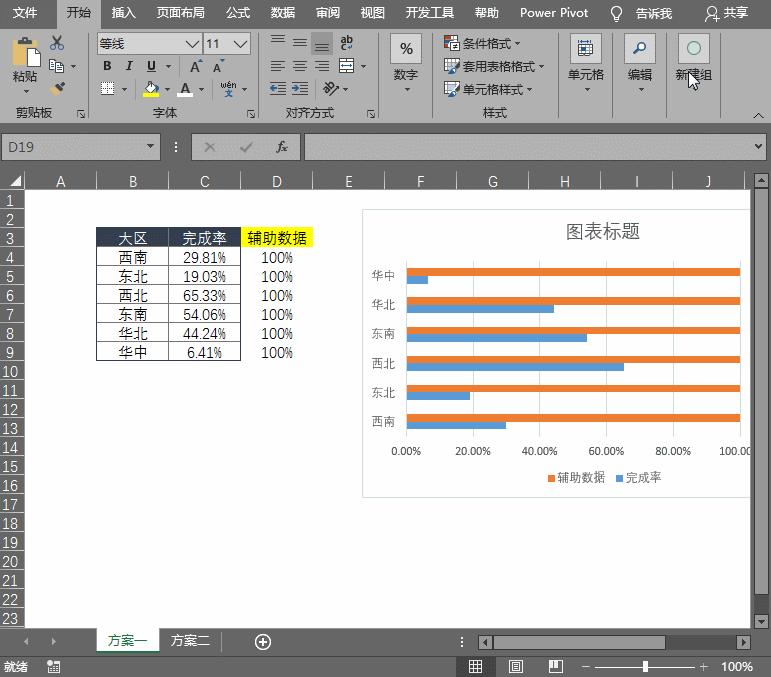771x677 pixels.
Task: Open the 数字 number format group
Action: [x=406, y=64]
